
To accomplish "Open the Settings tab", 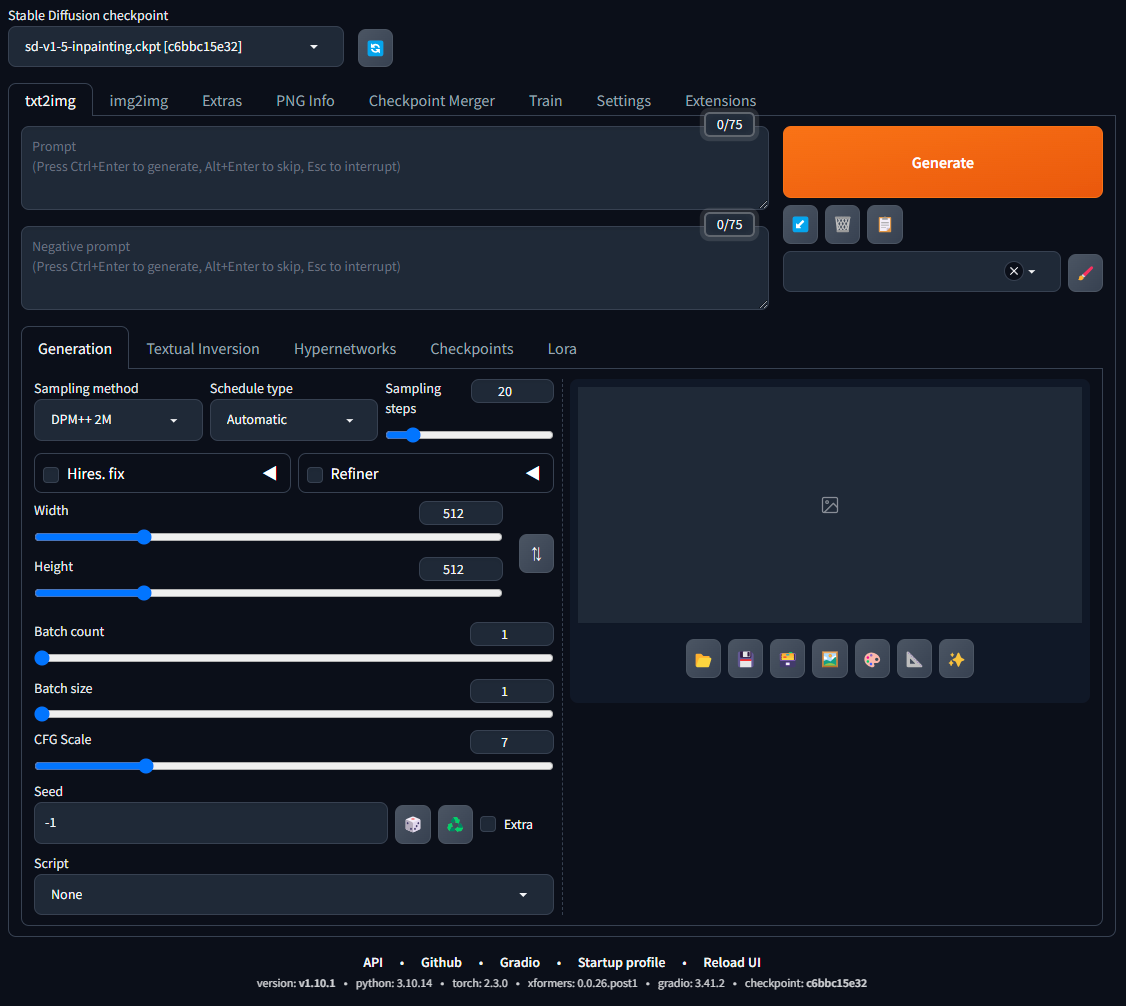I will [x=623, y=101].
